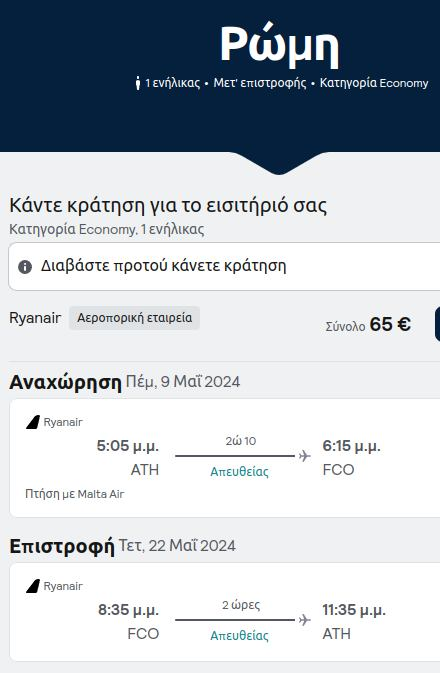The image size is (440, 673).
Task: Click the adult passenger icon in header
Action: tap(138, 83)
